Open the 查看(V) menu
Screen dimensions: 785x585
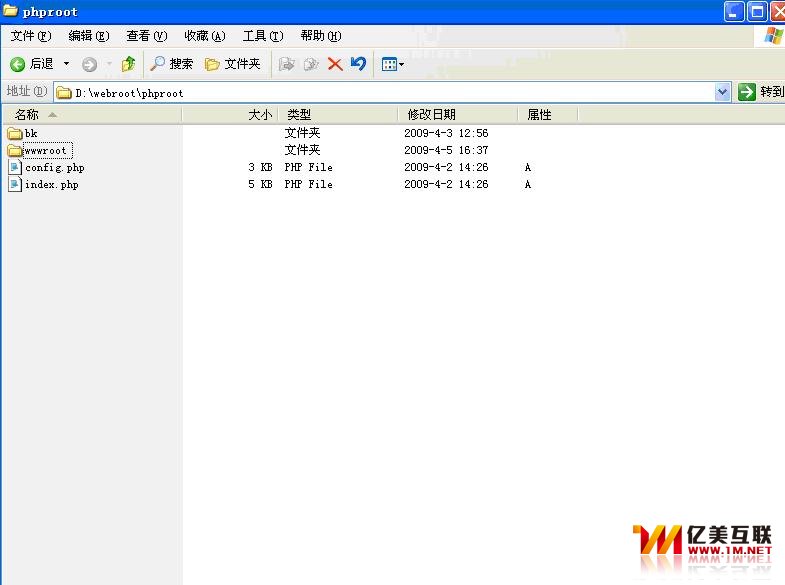point(147,36)
